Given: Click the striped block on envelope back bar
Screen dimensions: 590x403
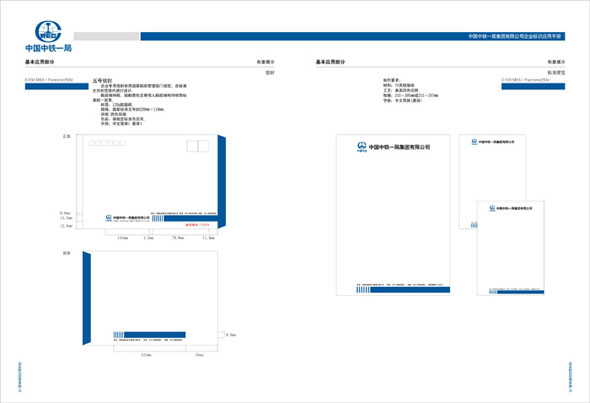Looking at the screenshot, I should click(x=118, y=335).
